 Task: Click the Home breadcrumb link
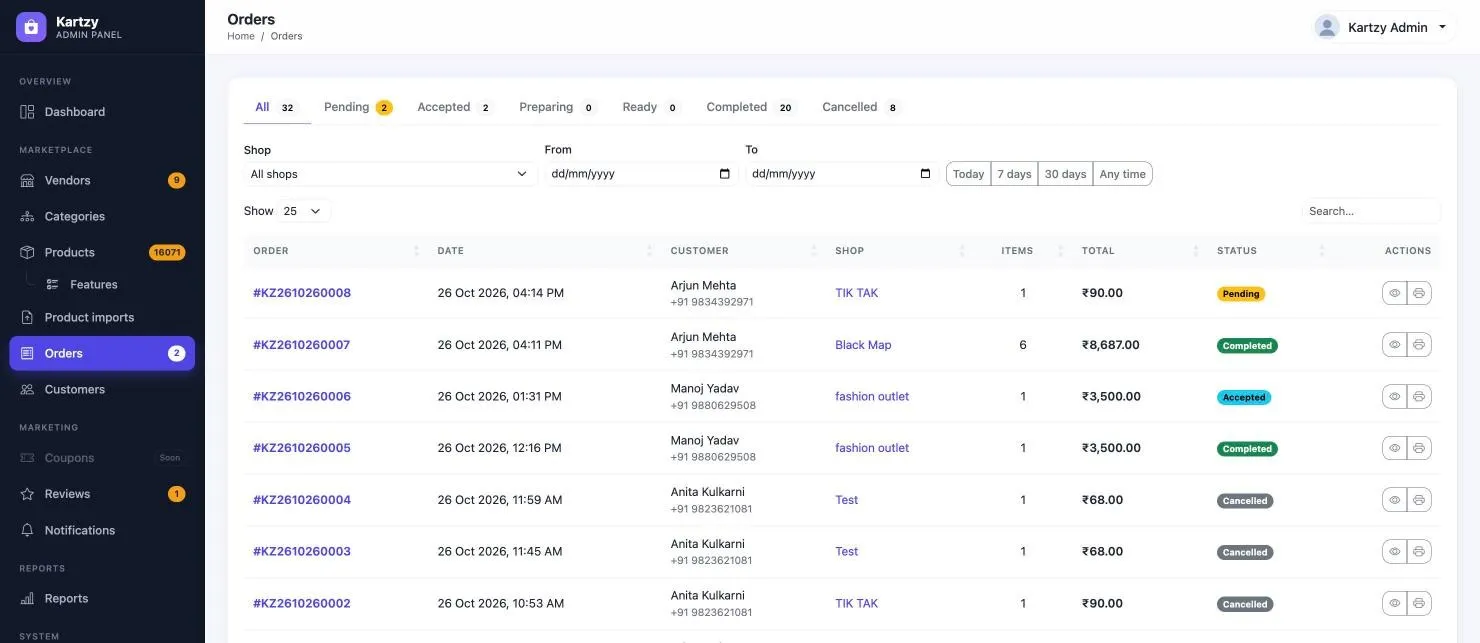point(241,36)
